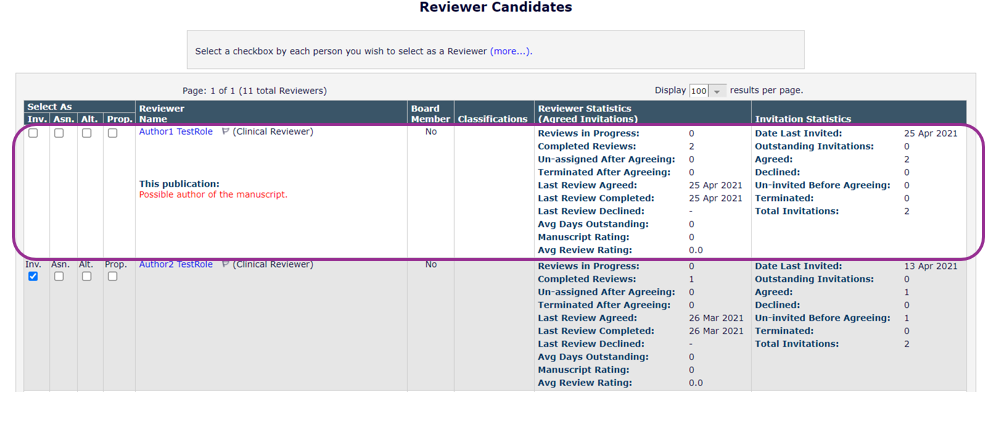This screenshot has height=429, width=996.
Task: Click the flag icon beside Author2 TestRole
Action: click(x=225, y=265)
